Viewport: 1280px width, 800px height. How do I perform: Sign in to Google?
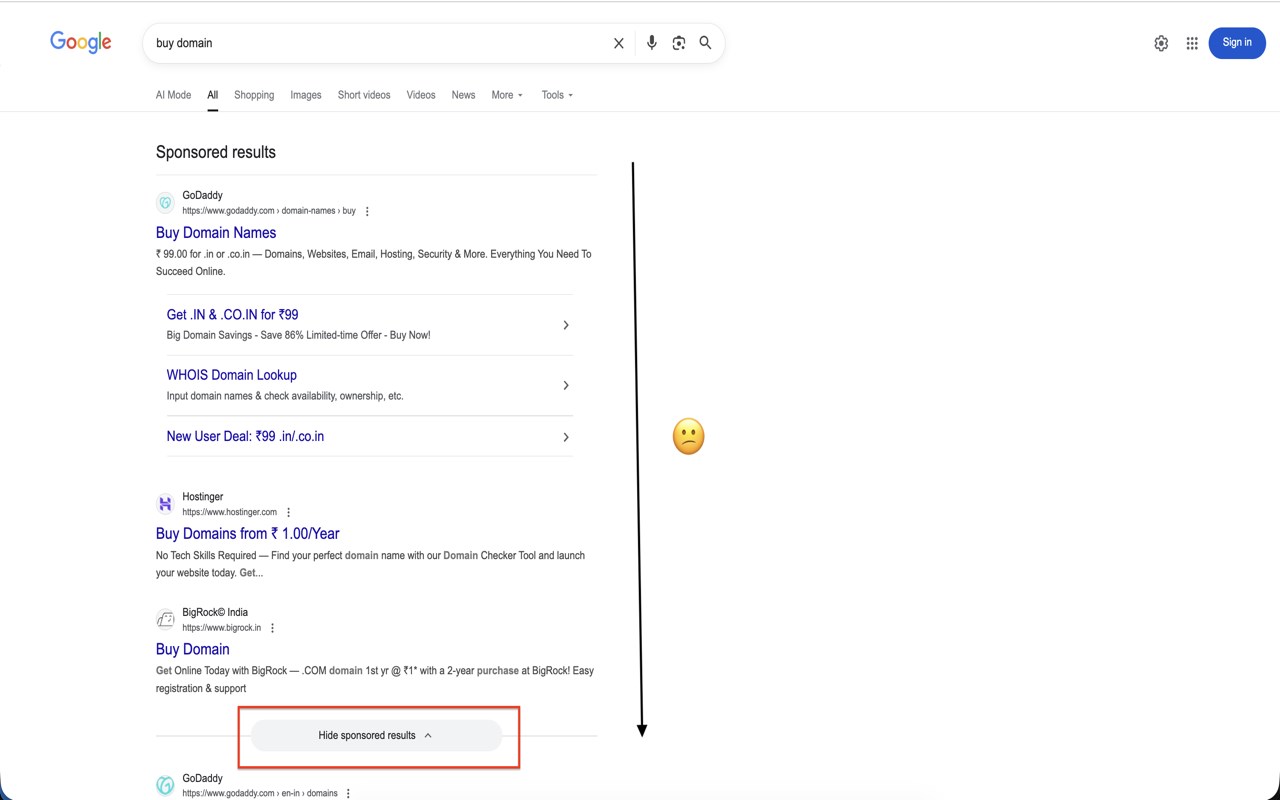1237,42
